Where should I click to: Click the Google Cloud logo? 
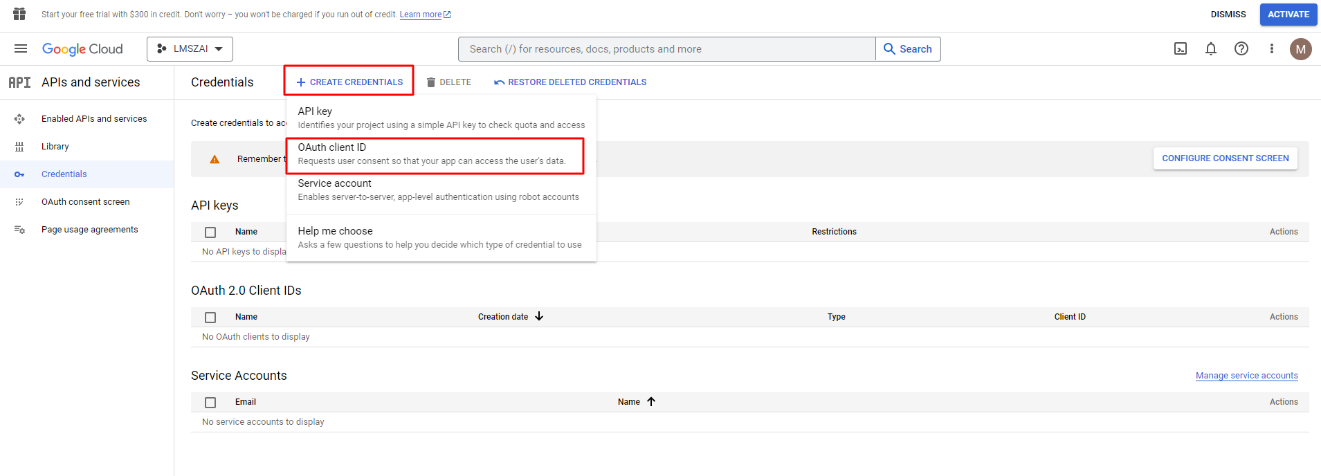(x=82, y=49)
